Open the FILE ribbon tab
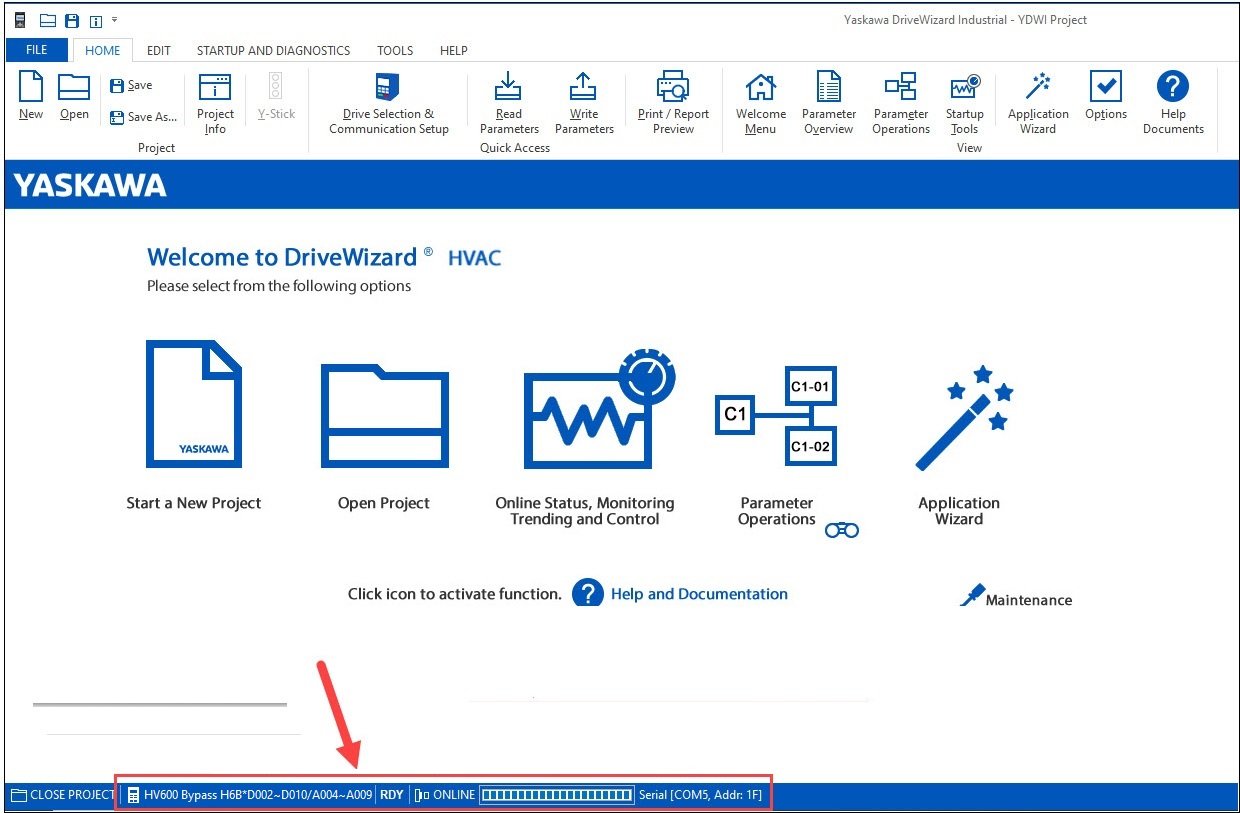This screenshot has width=1240, height=813. tap(36, 50)
